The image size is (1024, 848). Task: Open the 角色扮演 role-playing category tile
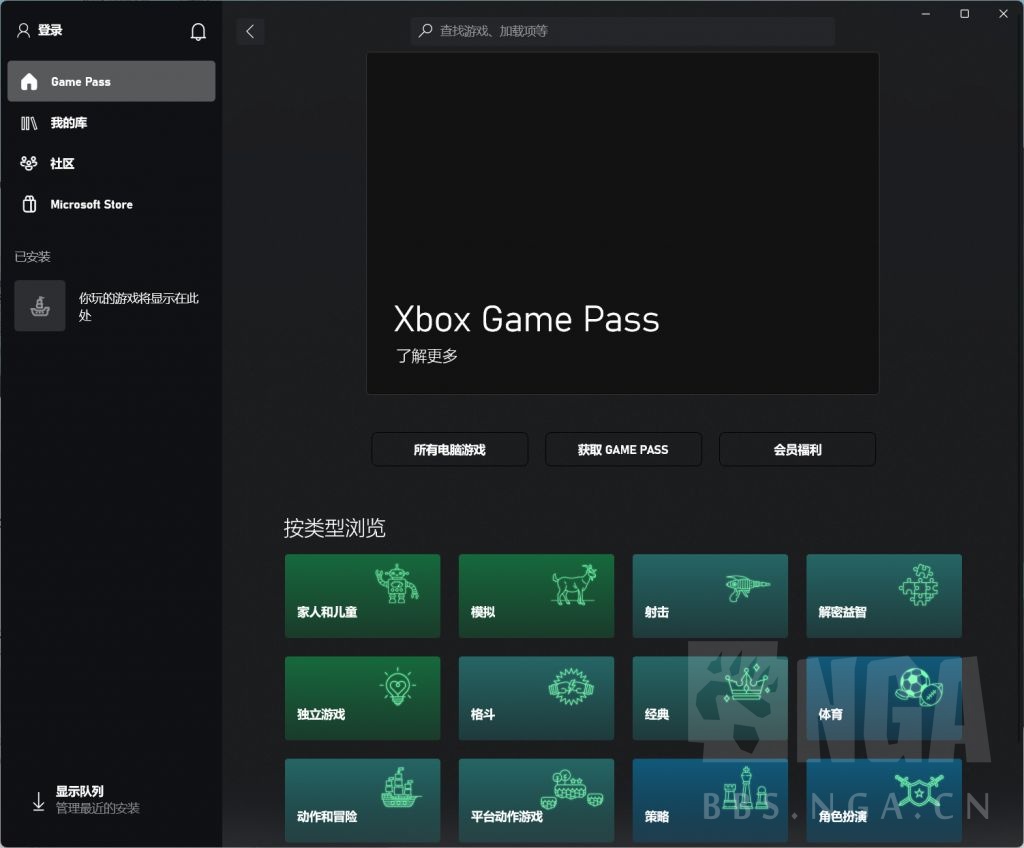(x=883, y=800)
